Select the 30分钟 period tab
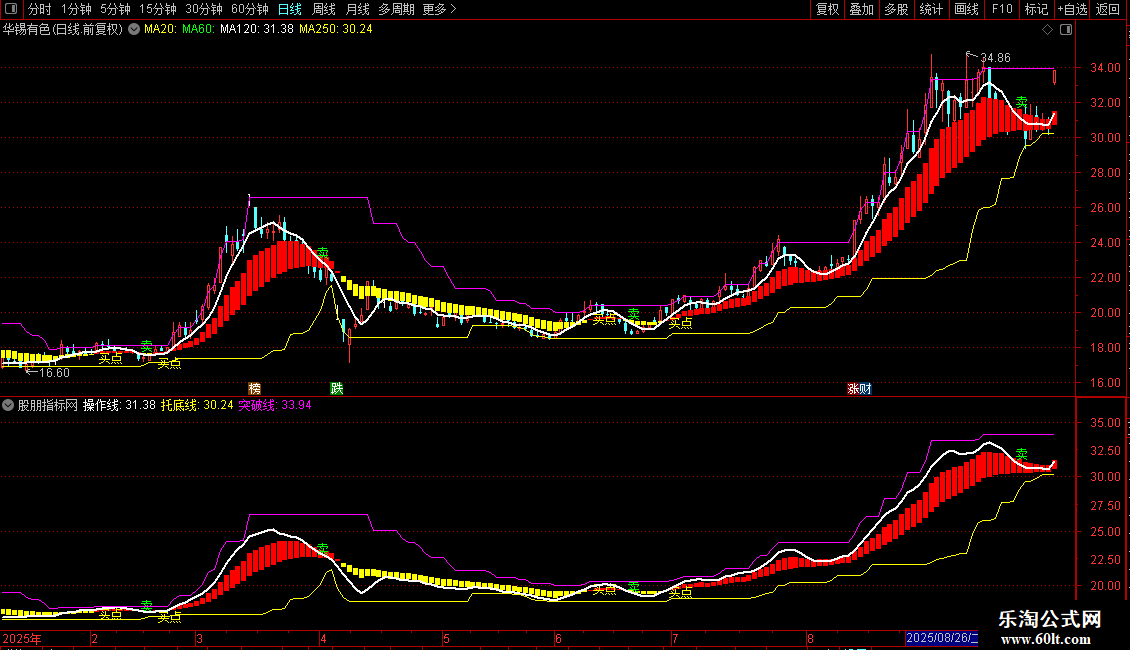1130x650 pixels. coord(204,9)
